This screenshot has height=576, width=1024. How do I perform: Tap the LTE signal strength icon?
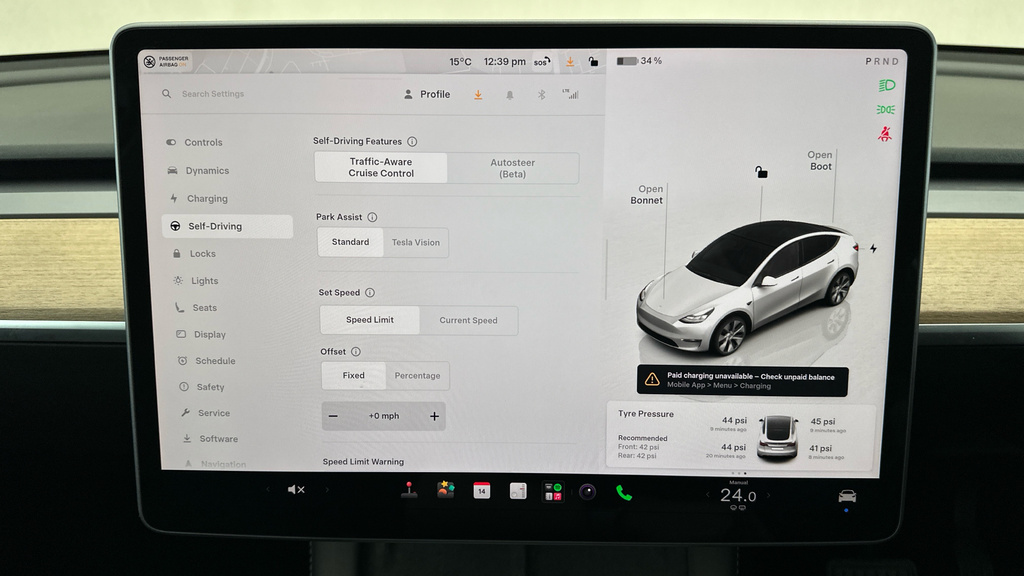571,94
